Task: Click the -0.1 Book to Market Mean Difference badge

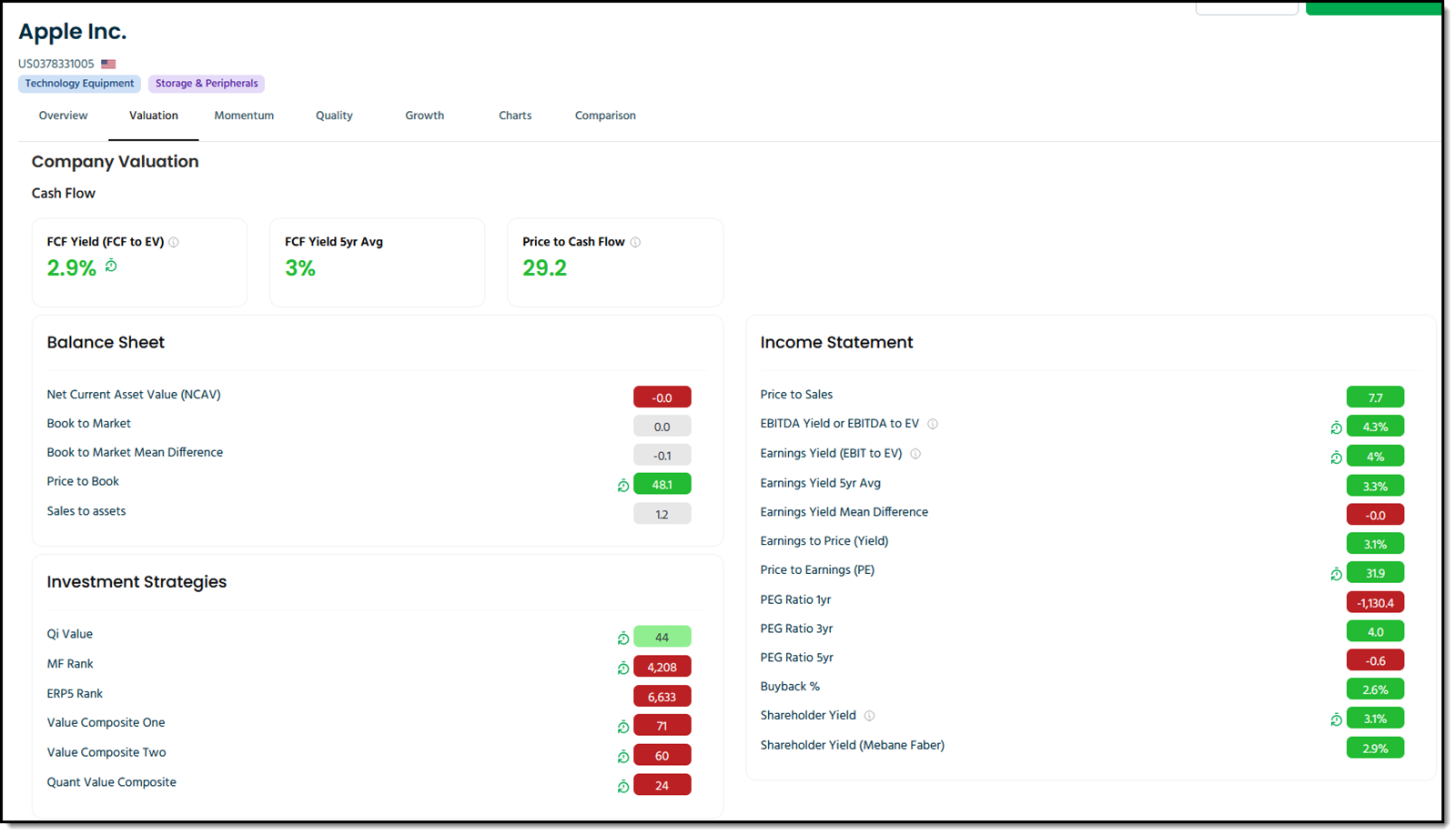Action: (662, 456)
